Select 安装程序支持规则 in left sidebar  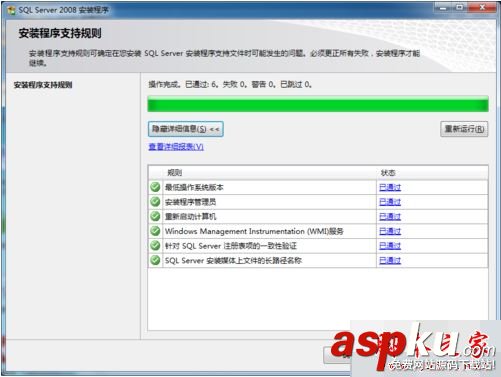[43, 85]
